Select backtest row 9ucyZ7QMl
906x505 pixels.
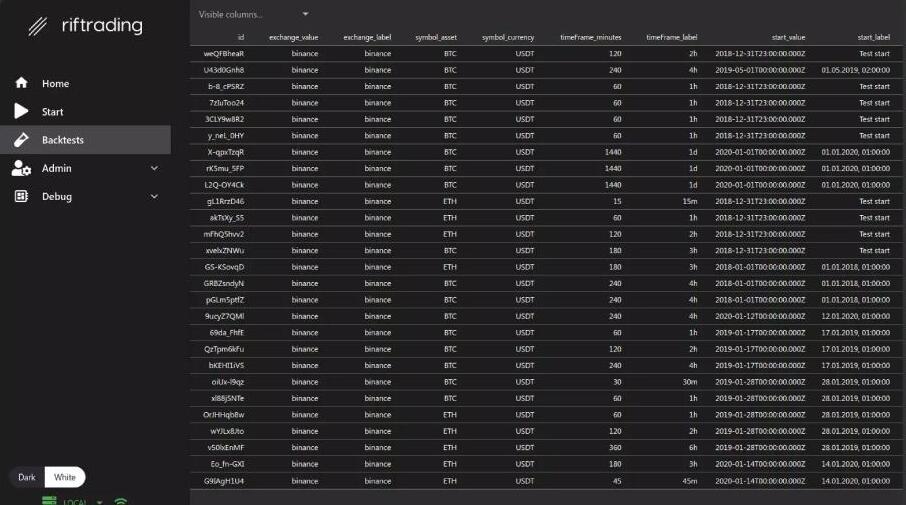click(x=546, y=316)
